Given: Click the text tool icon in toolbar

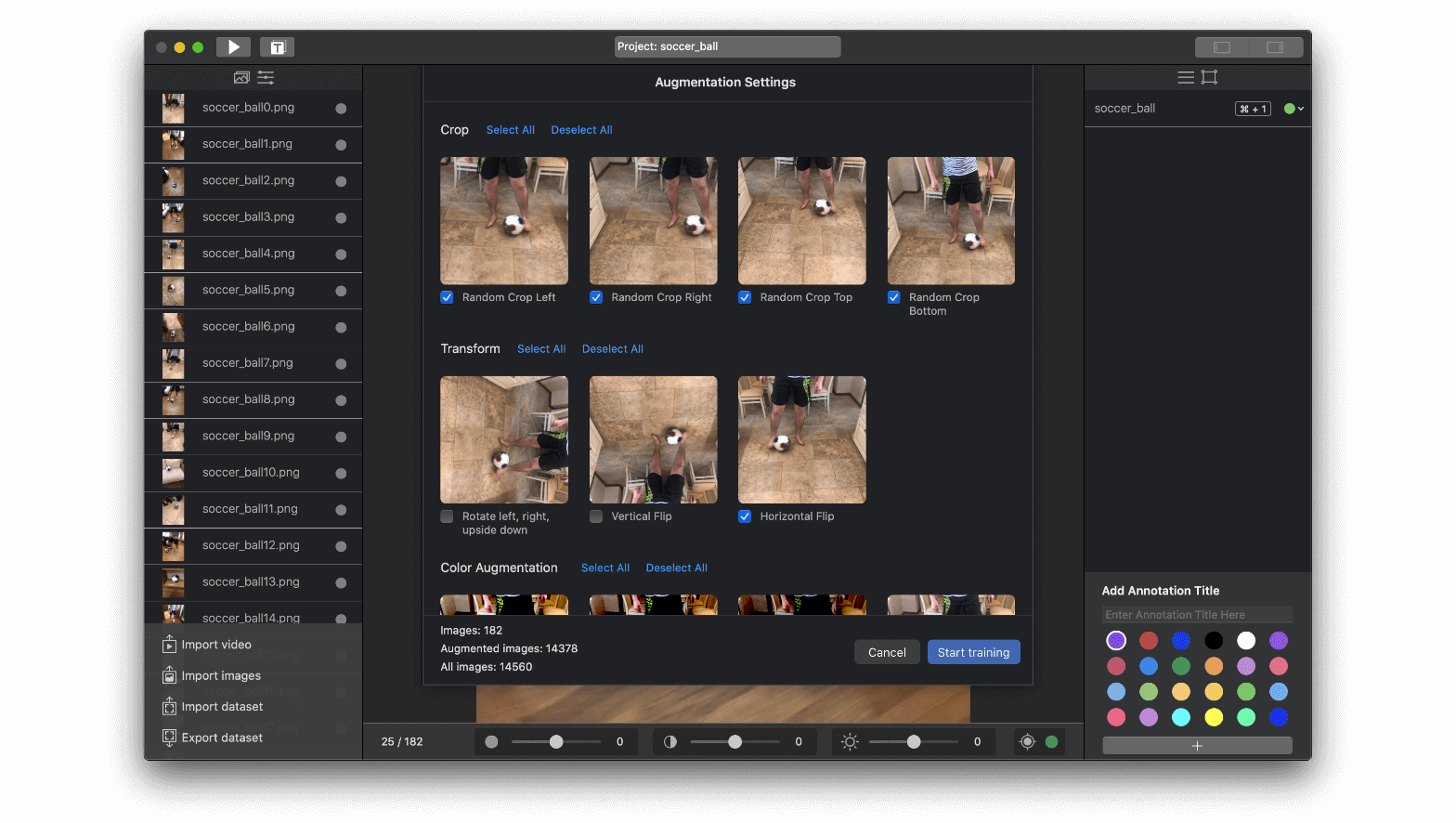Looking at the screenshot, I should [x=277, y=46].
